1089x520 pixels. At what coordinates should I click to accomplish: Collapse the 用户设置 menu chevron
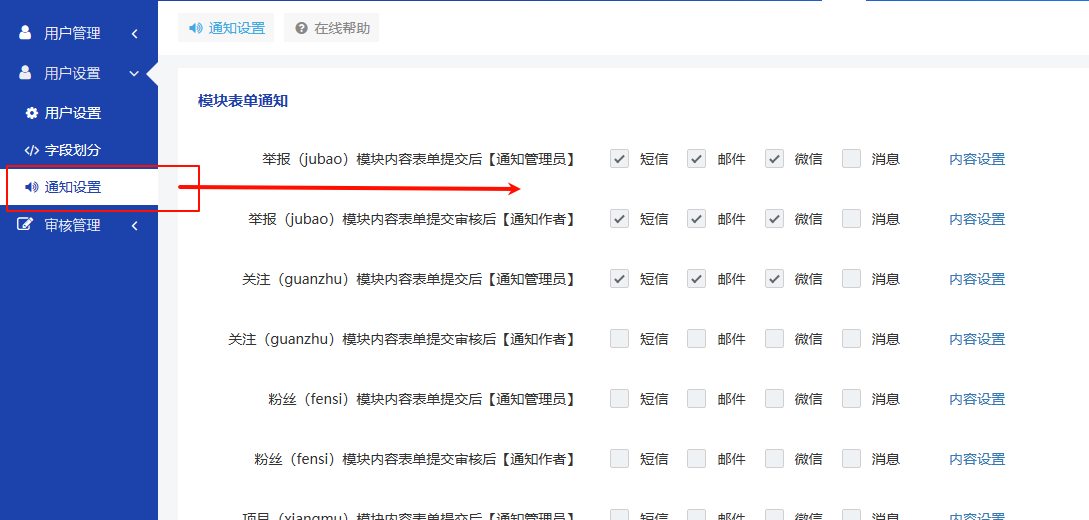coord(135,73)
